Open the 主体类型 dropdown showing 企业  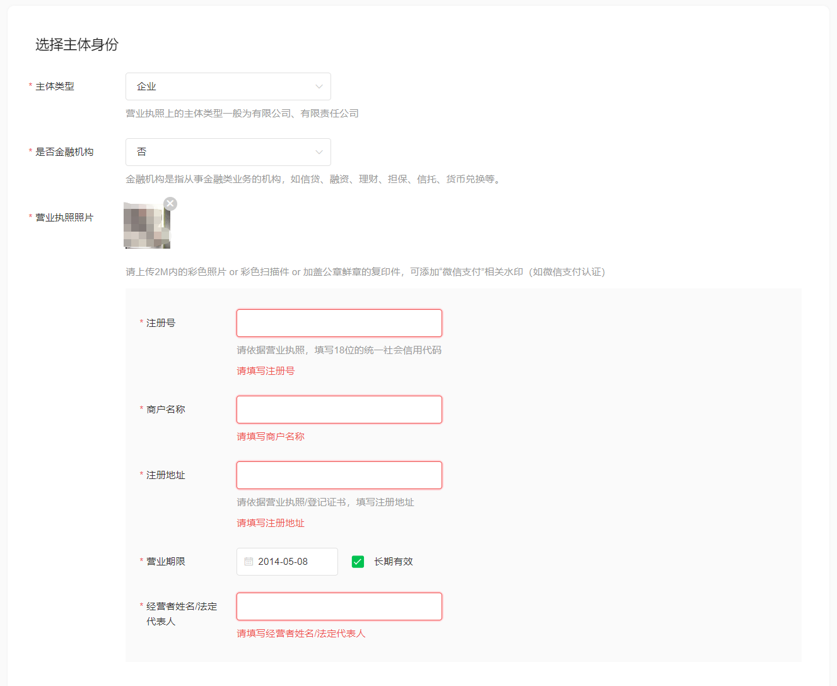tap(228, 86)
